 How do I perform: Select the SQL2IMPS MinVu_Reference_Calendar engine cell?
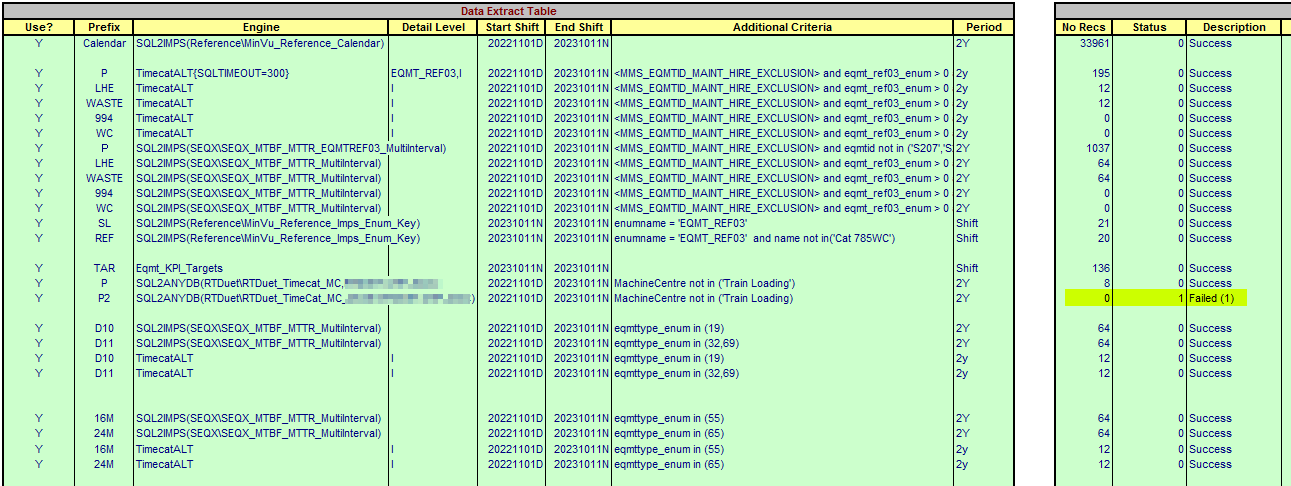tap(260, 43)
